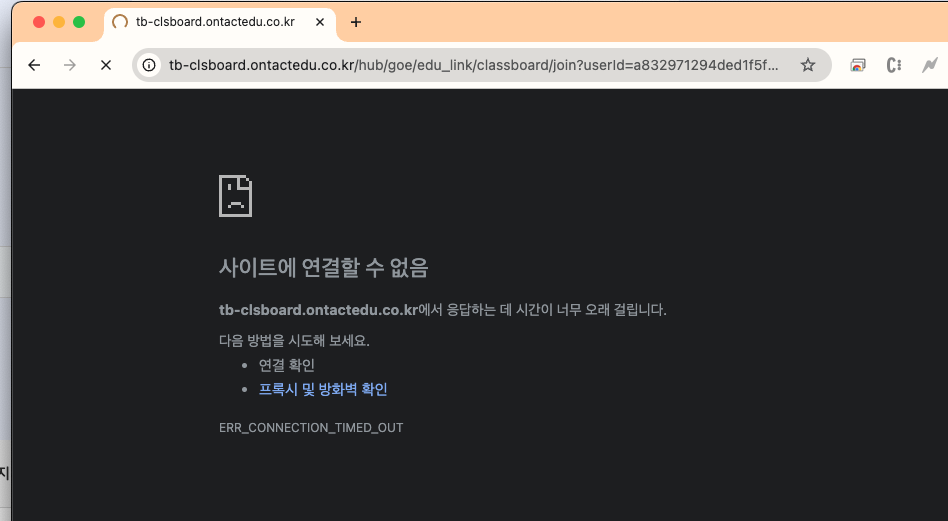The height and width of the screenshot is (521, 948).
Task: Minimize the window with yellow button
Action: pos(59,22)
